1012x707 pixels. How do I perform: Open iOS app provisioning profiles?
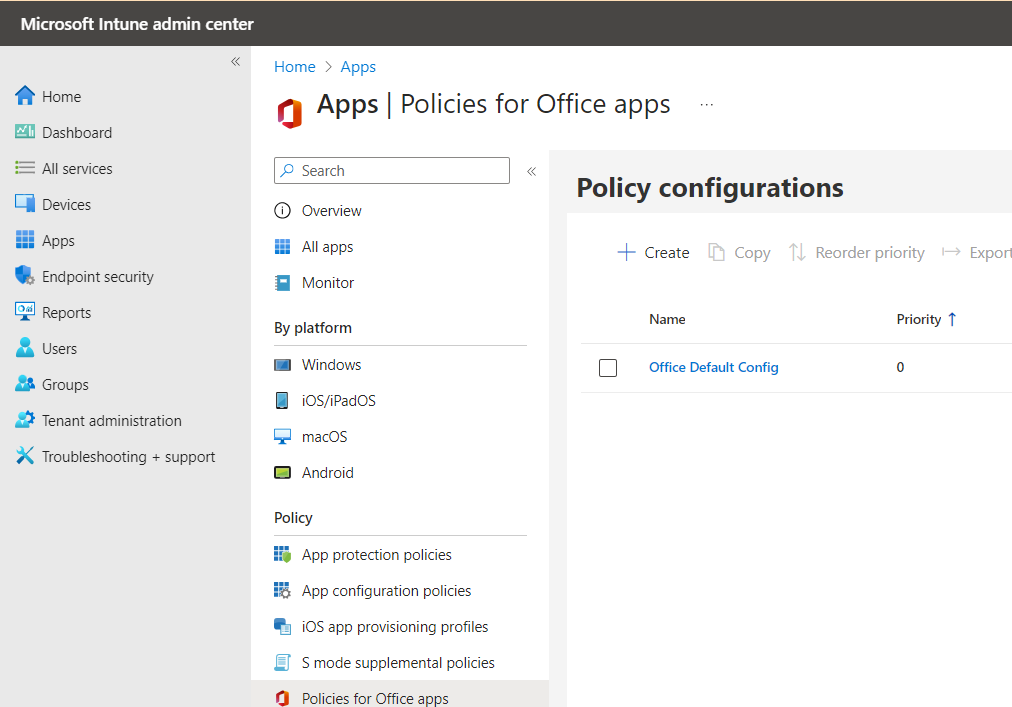[x=394, y=626]
